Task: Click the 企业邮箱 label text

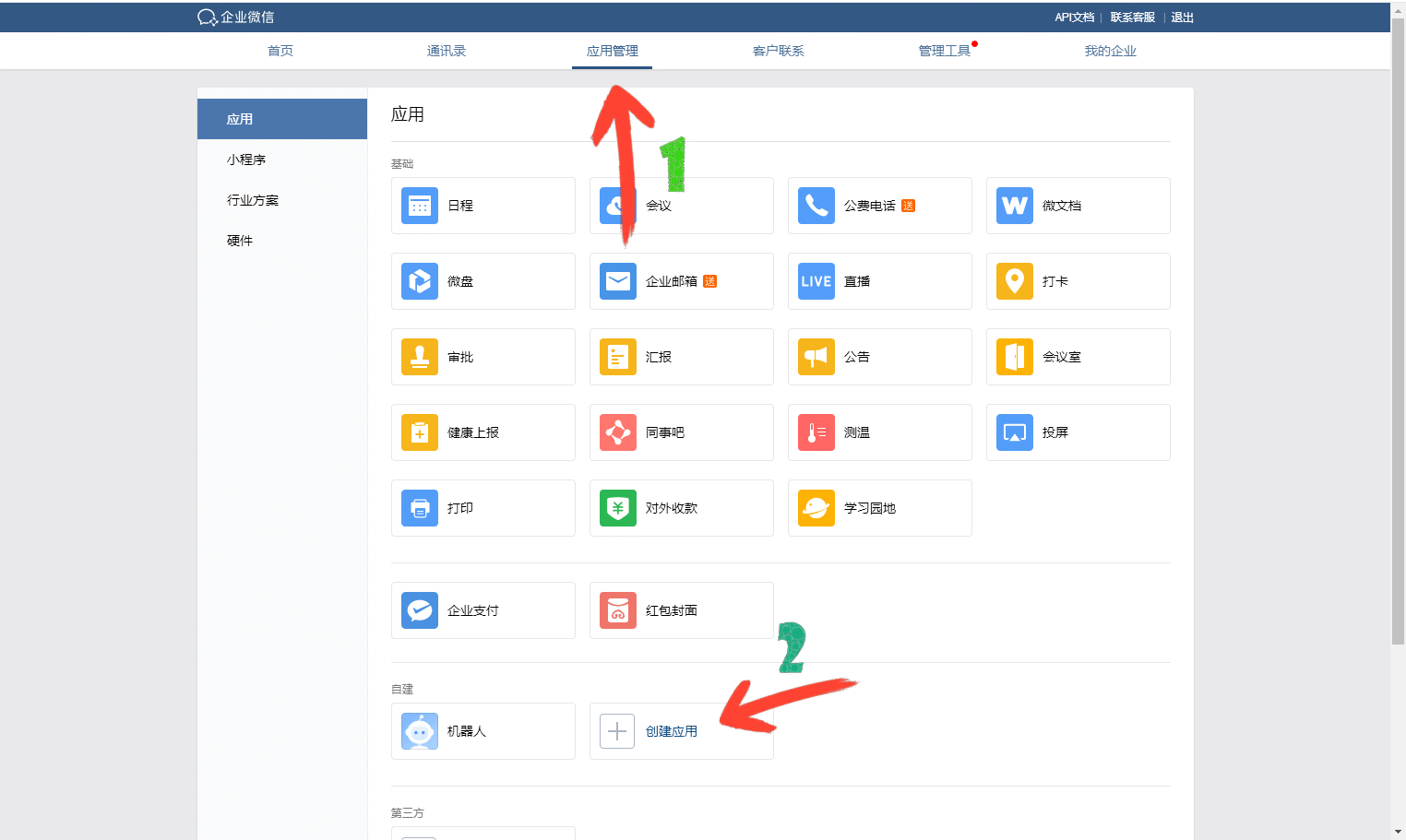Action: [x=672, y=281]
